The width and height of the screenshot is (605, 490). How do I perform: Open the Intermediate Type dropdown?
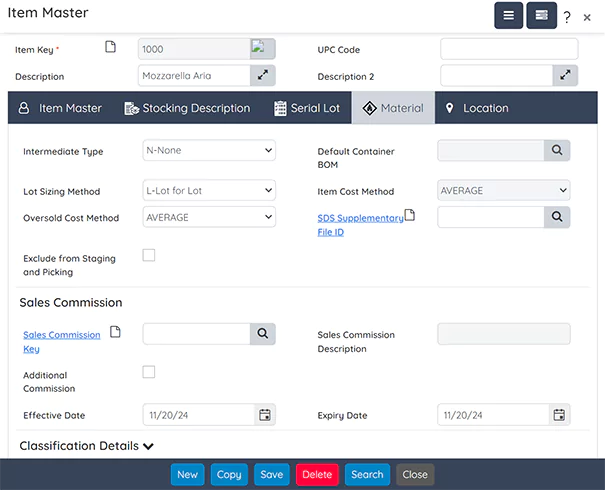tap(209, 150)
